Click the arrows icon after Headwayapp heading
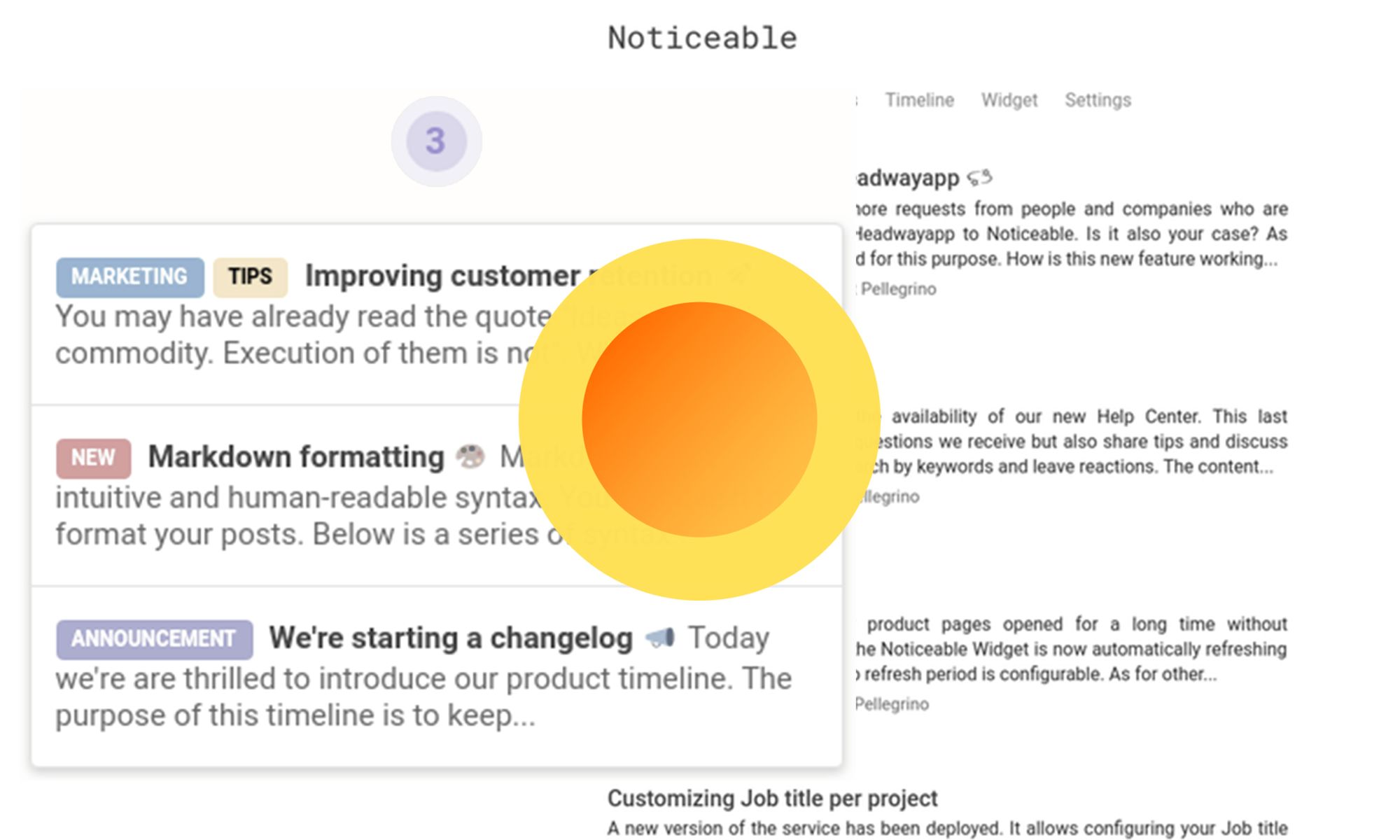Image resolution: width=1400 pixels, height=840 pixels. (979, 178)
